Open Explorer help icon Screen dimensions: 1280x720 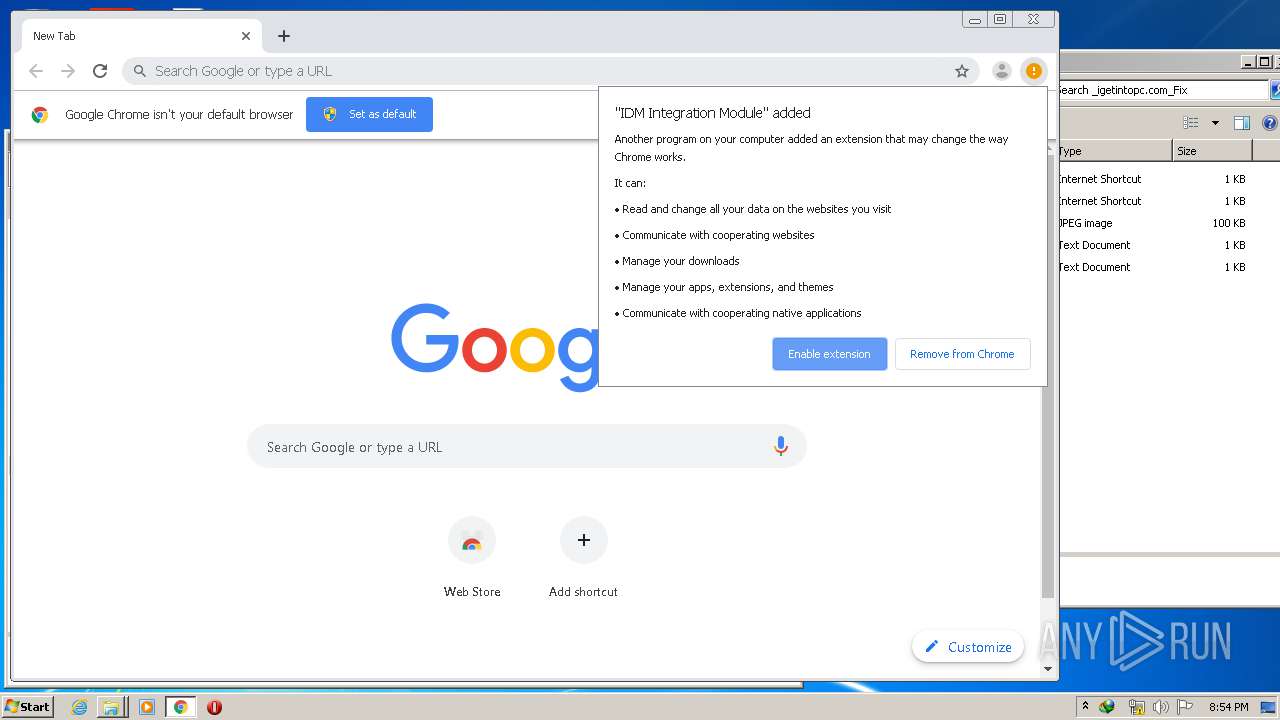tap(1270, 123)
